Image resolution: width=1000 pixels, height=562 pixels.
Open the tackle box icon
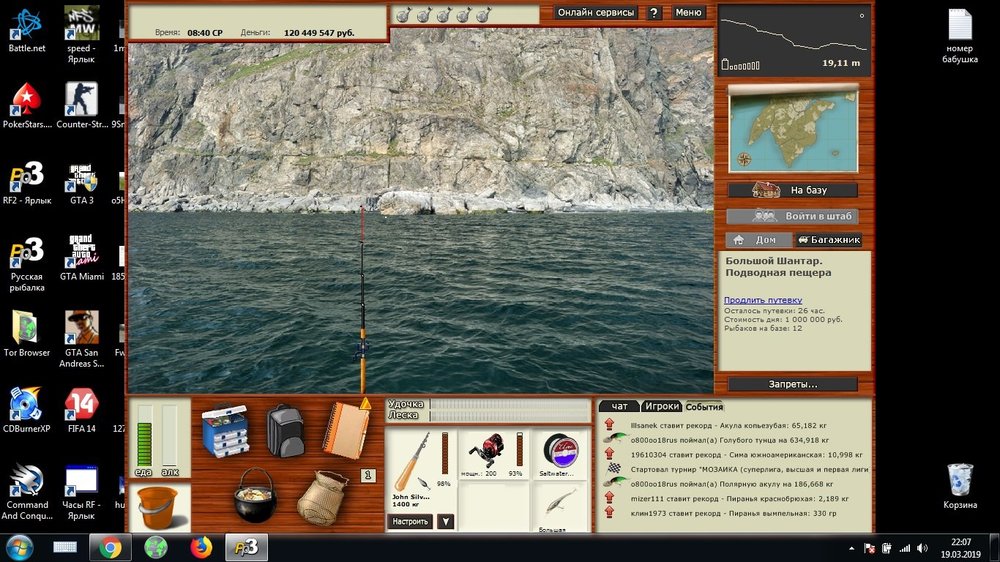pos(224,431)
